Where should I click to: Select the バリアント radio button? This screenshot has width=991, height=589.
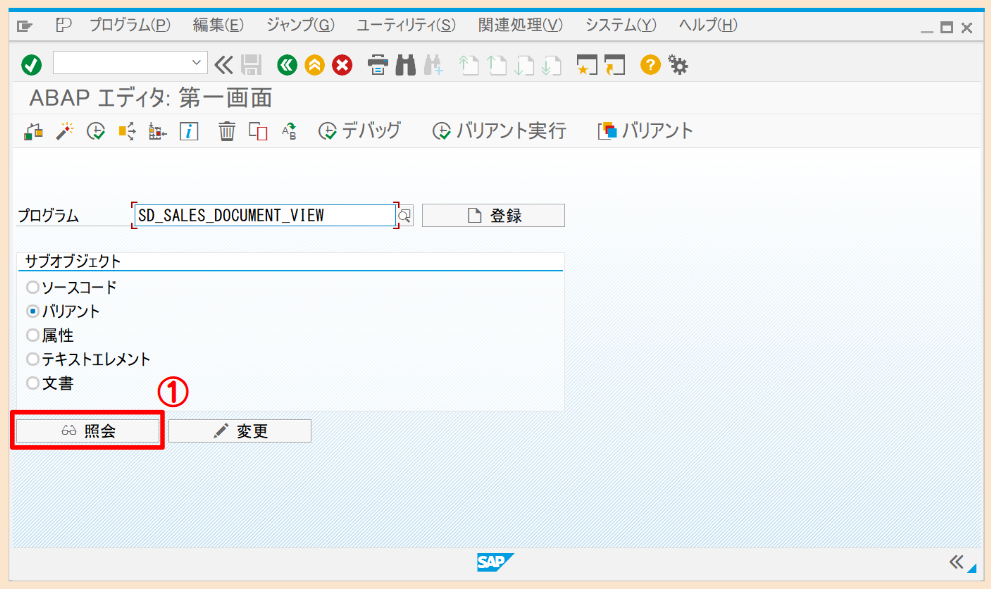click(x=32, y=312)
